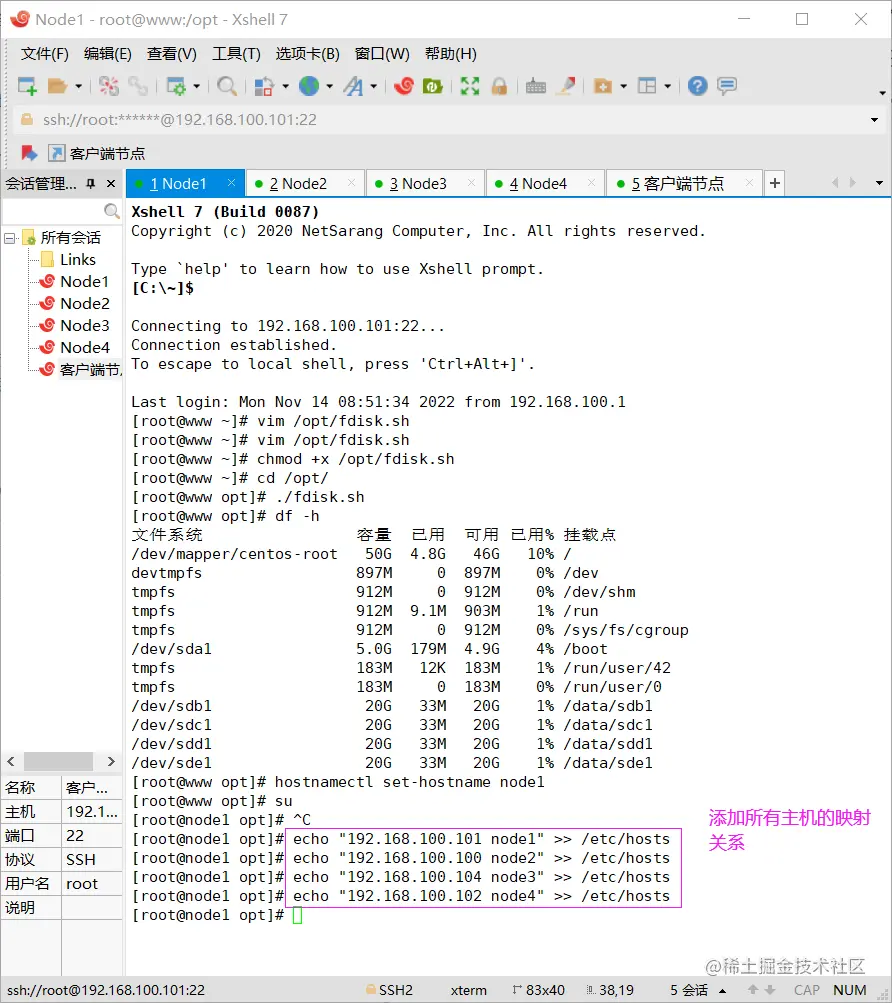Screen dimensions: 892x1003
Task: Switch to the 2 Node2 tab
Action: tap(306, 184)
